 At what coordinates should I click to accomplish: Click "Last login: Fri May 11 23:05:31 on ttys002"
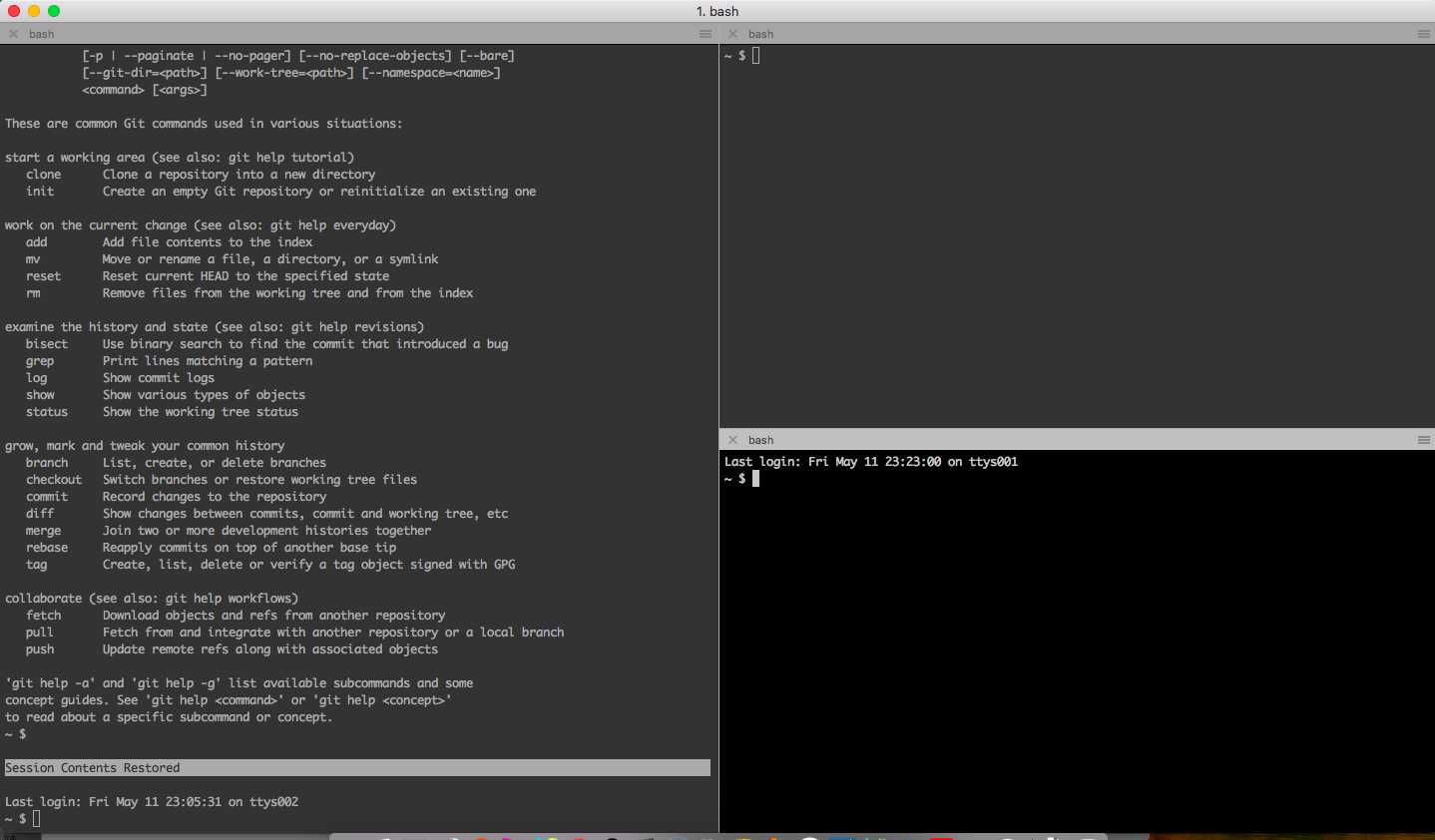tap(152, 802)
